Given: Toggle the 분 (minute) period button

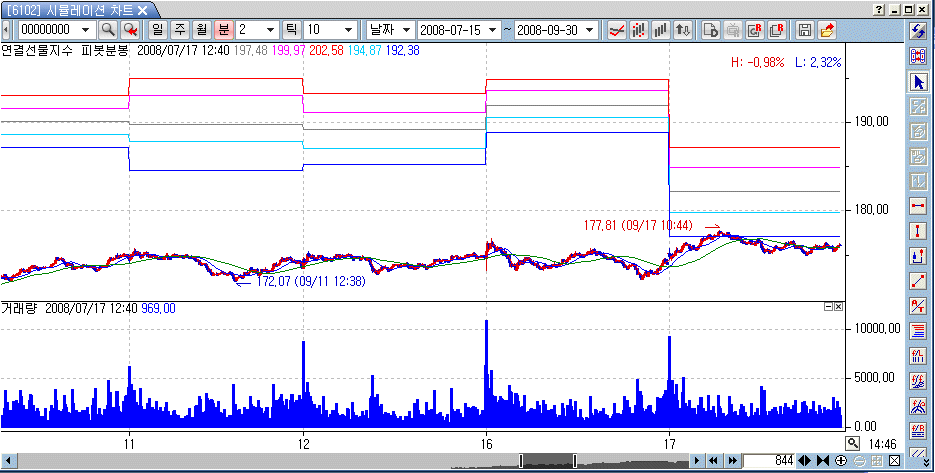Looking at the screenshot, I should pos(223,29).
